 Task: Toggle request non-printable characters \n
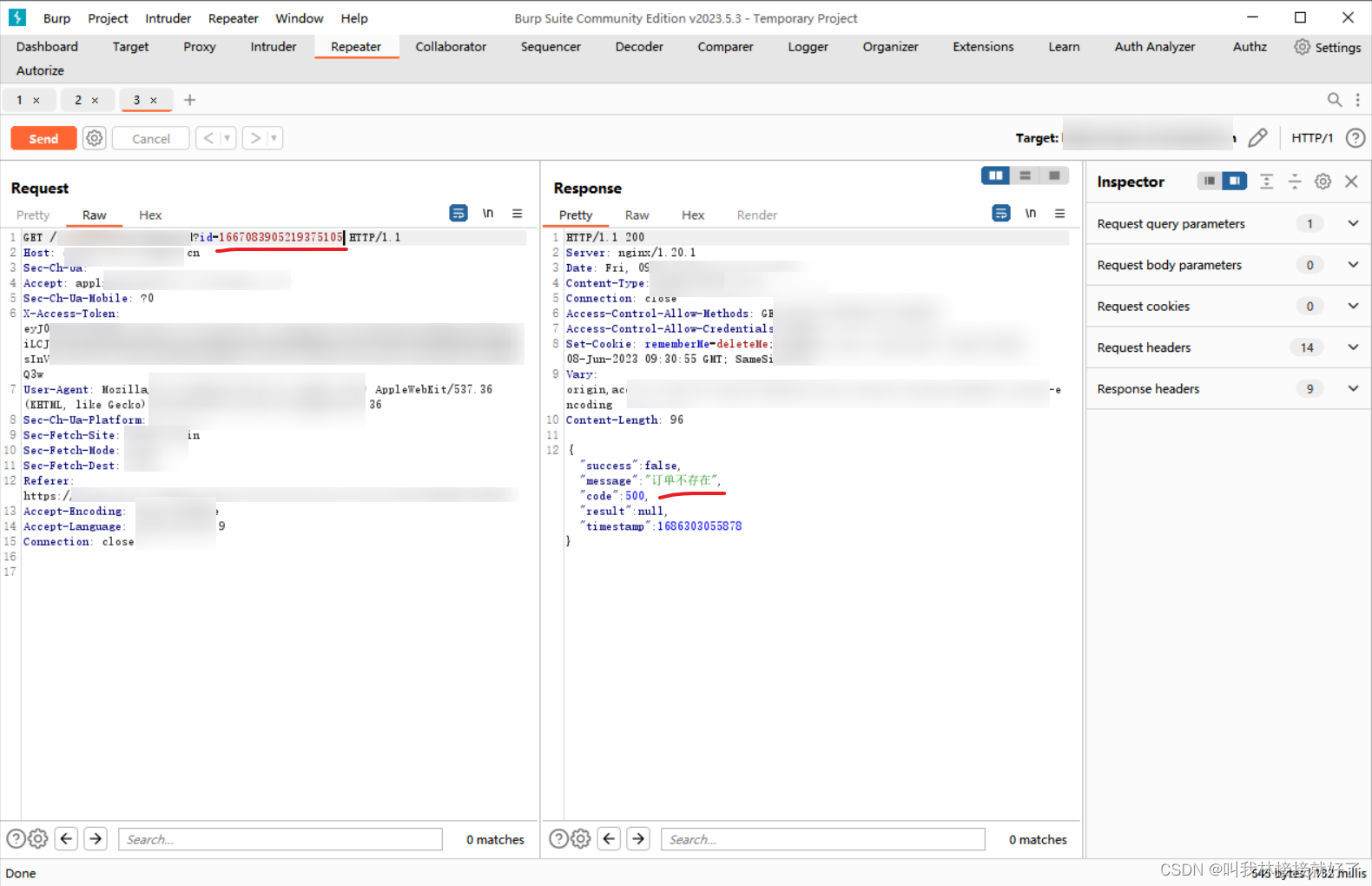[x=488, y=213]
